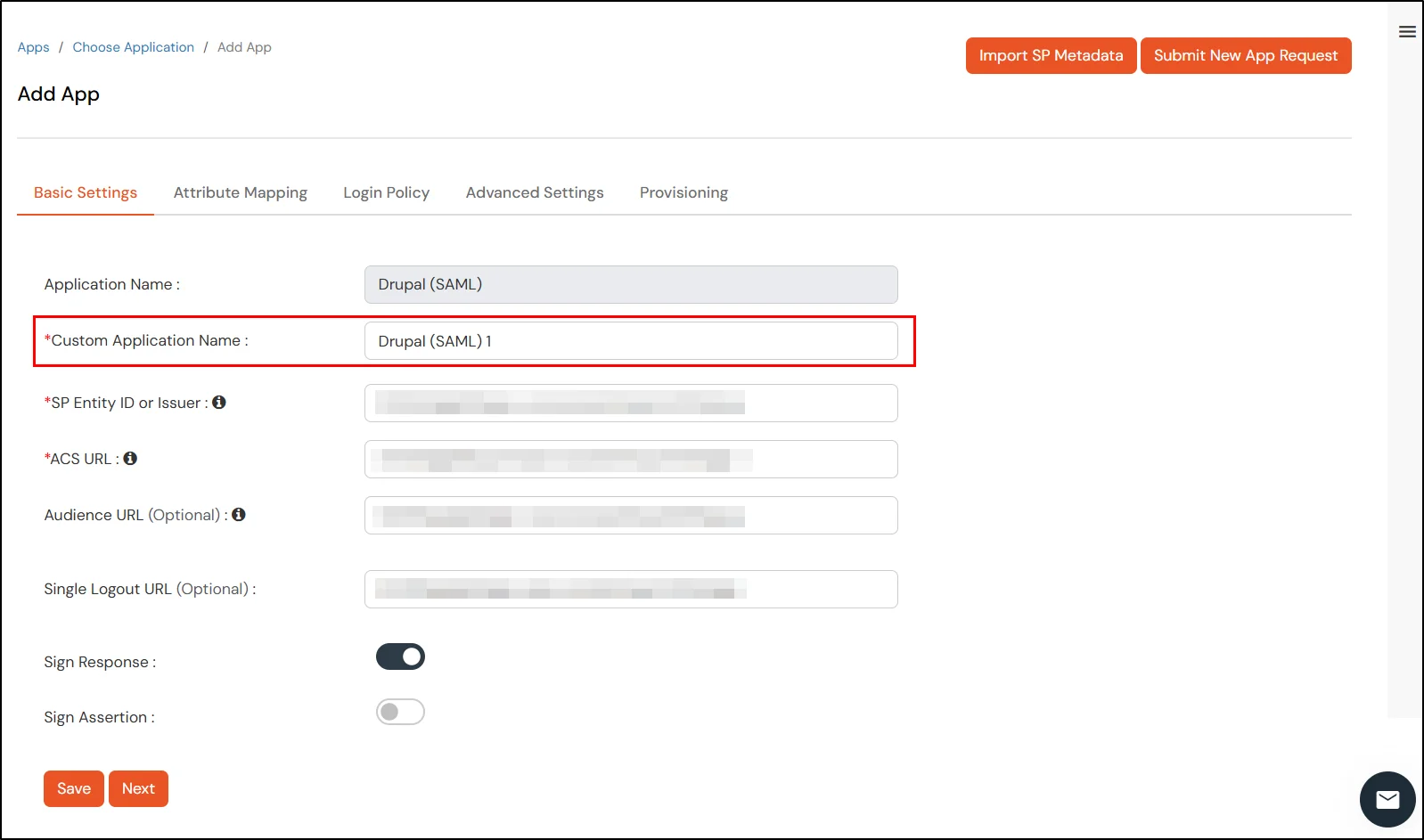The height and width of the screenshot is (840, 1424).
Task: Click the Application Name field
Action: [x=631, y=284]
